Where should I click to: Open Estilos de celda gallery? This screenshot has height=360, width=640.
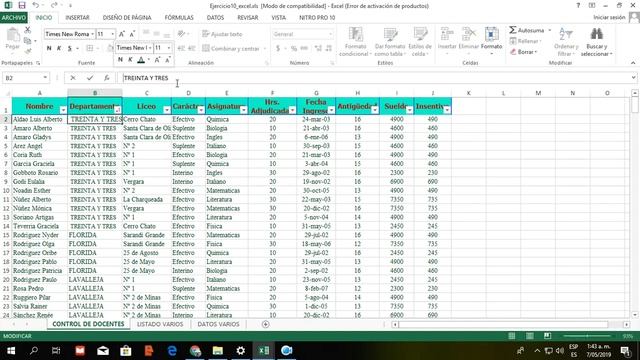coord(420,42)
